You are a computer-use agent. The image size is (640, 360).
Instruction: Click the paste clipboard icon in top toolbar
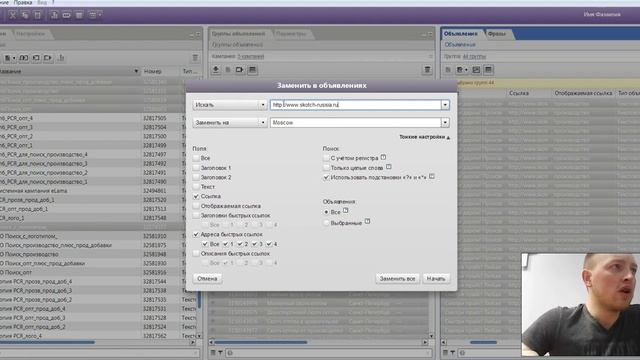coord(37,15)
